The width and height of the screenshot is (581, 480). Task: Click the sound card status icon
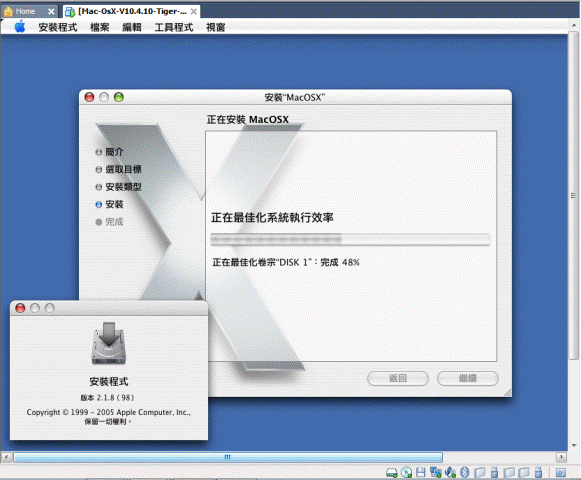450,472
